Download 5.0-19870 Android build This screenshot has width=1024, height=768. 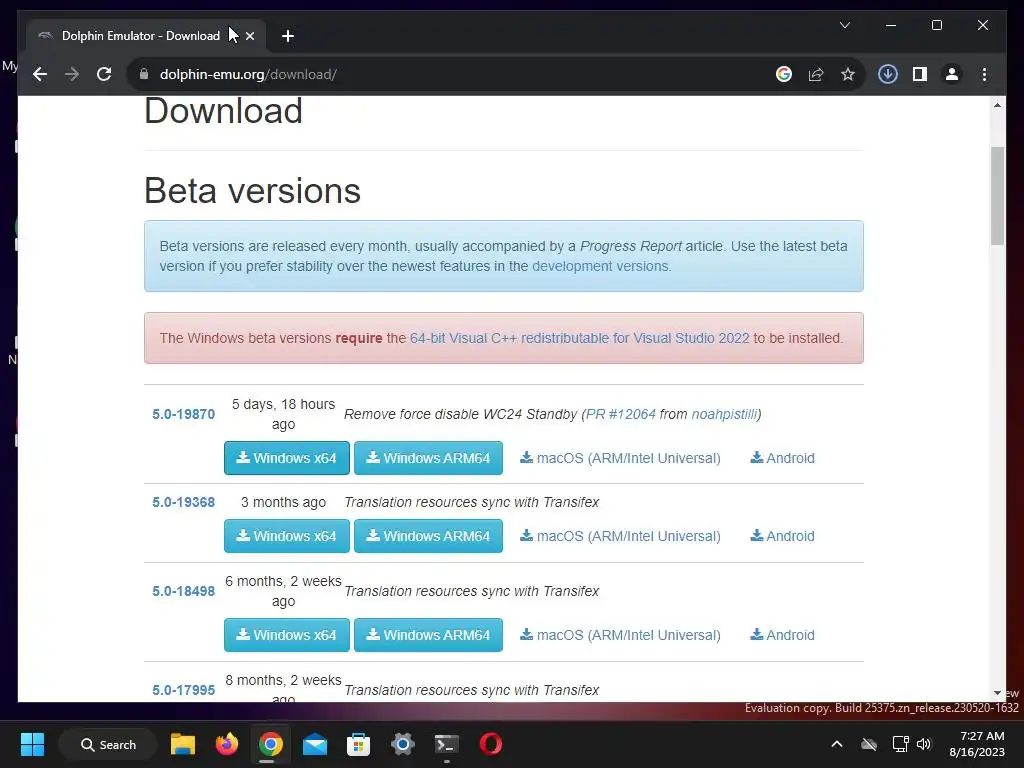[782, 458]
